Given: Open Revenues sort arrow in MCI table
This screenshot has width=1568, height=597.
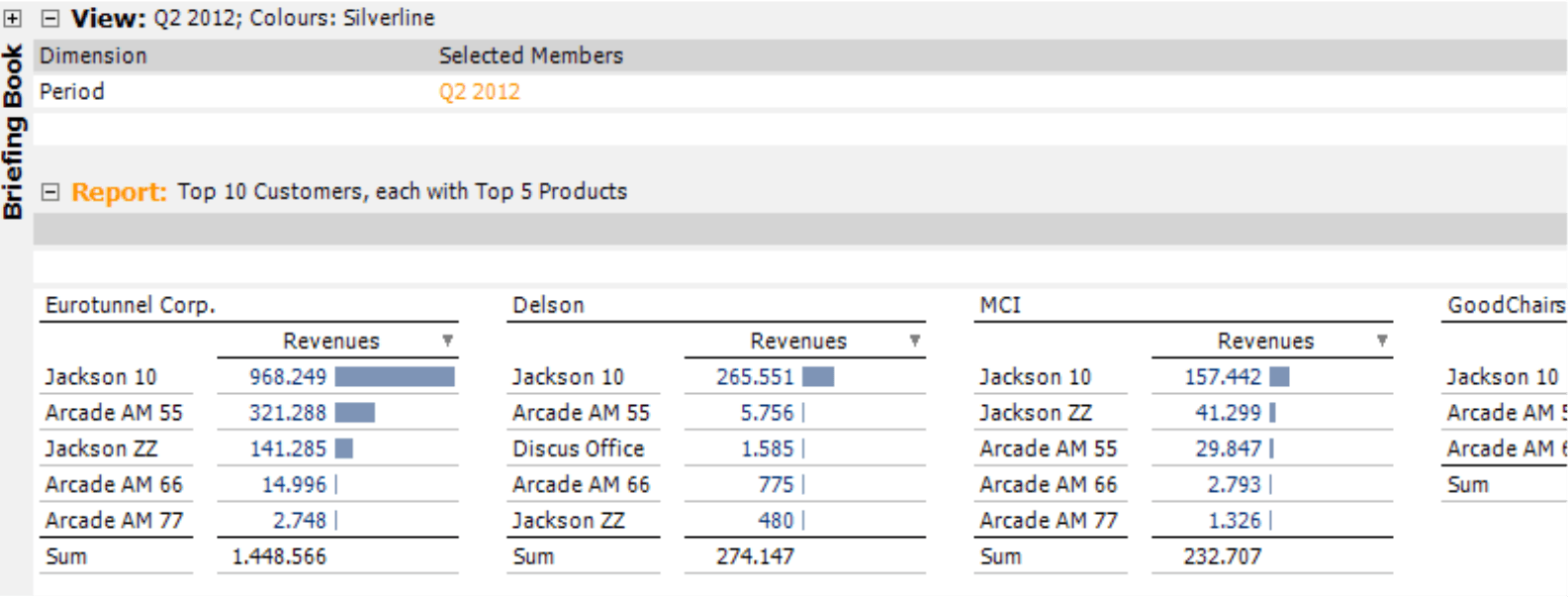Looking at the screenshot, I should click(x=1382, y=341).
